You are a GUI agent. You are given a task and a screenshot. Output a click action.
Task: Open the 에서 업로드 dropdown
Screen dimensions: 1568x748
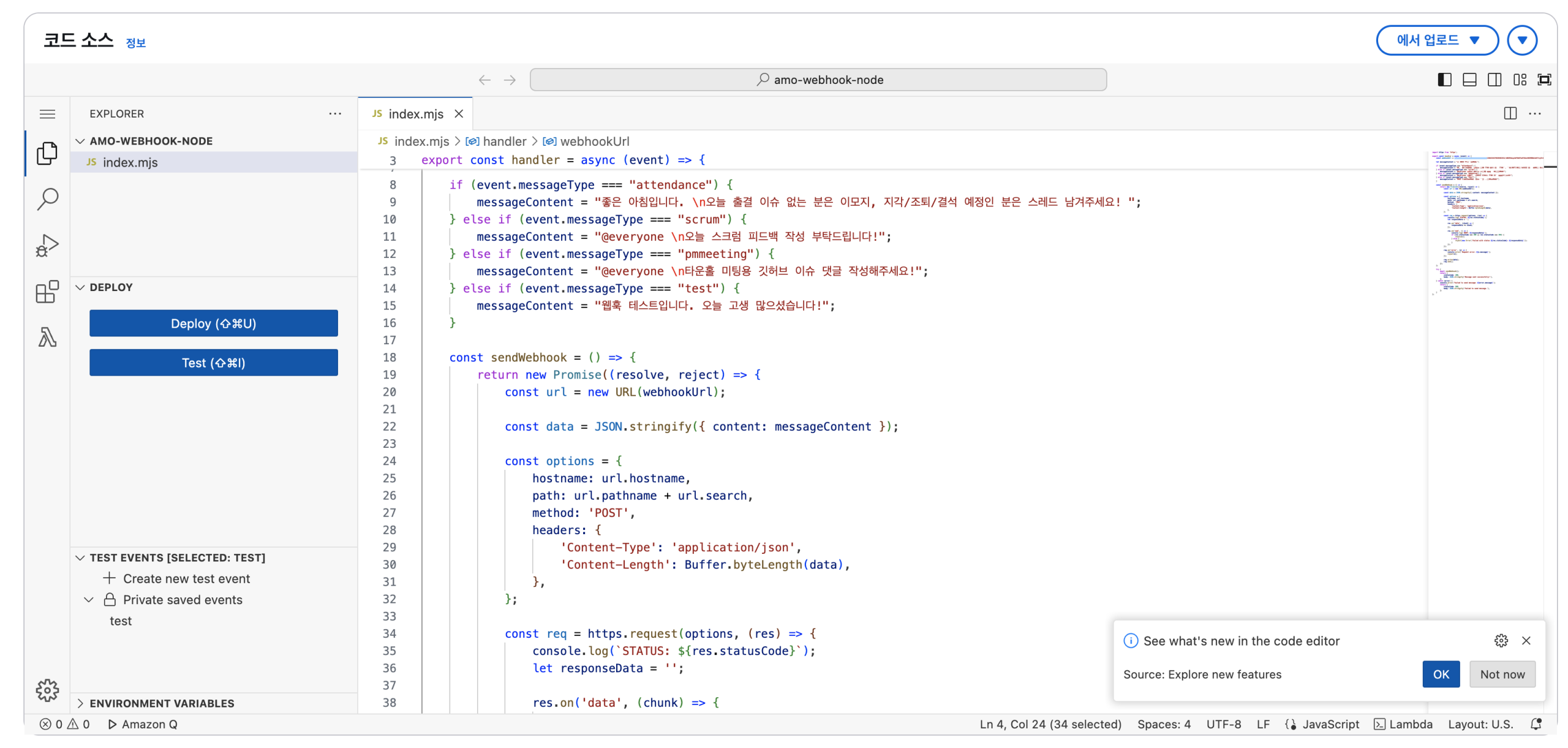pyautogui.click(x=1438, y=40)
